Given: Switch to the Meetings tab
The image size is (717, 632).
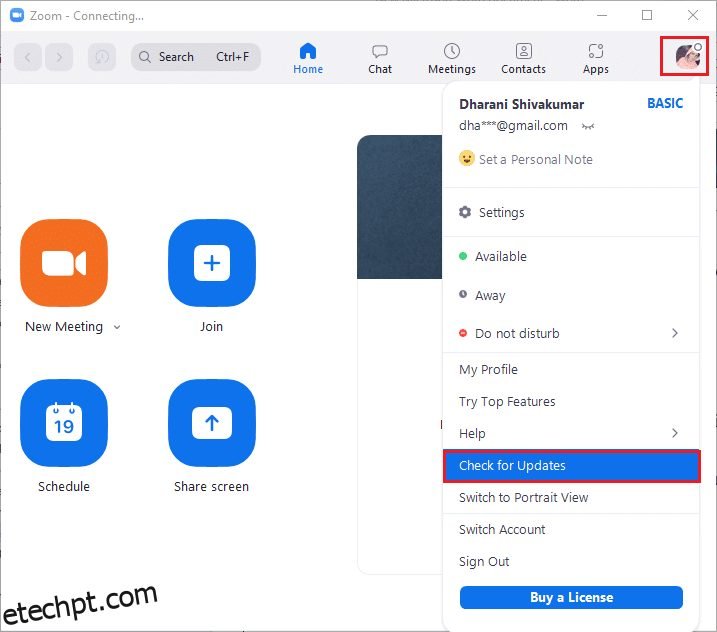Looking at the screenshot, I should click(x=452, y=59).
